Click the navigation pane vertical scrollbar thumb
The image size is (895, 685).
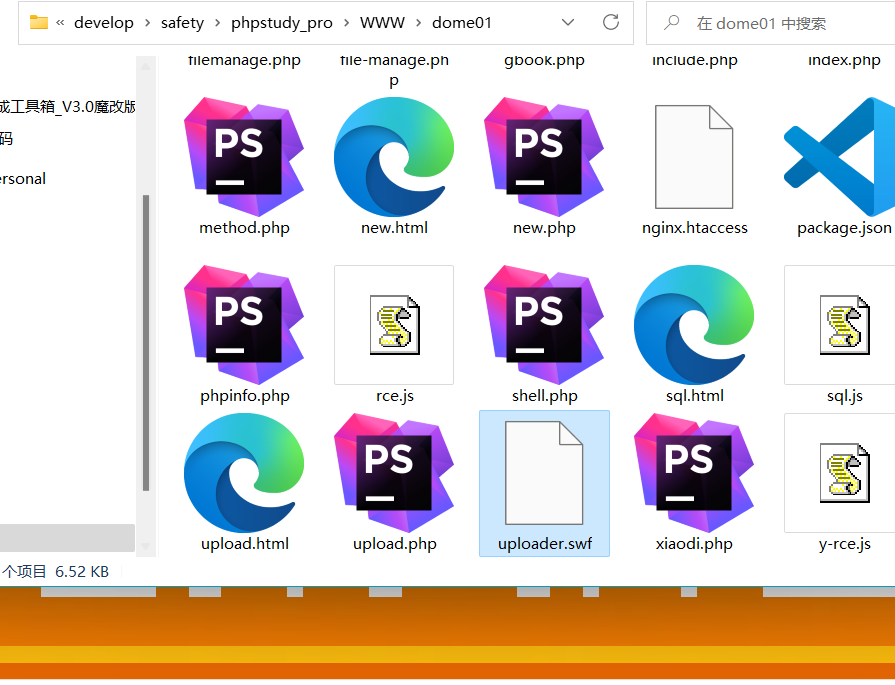(x=146, y=342)
